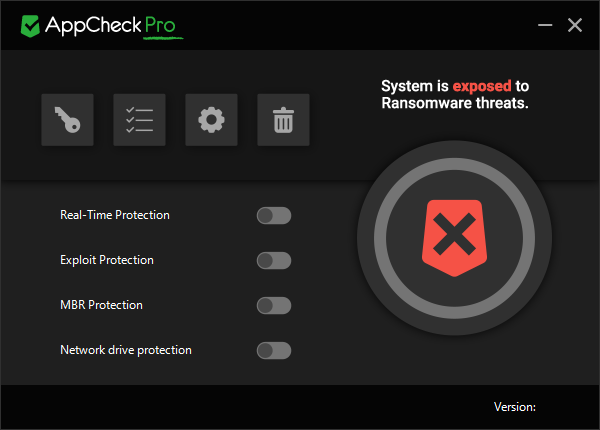Toggle Network drive protection on
Image resolution: width=600 pixels, height=430 pixels.
(x=273, y=350)
